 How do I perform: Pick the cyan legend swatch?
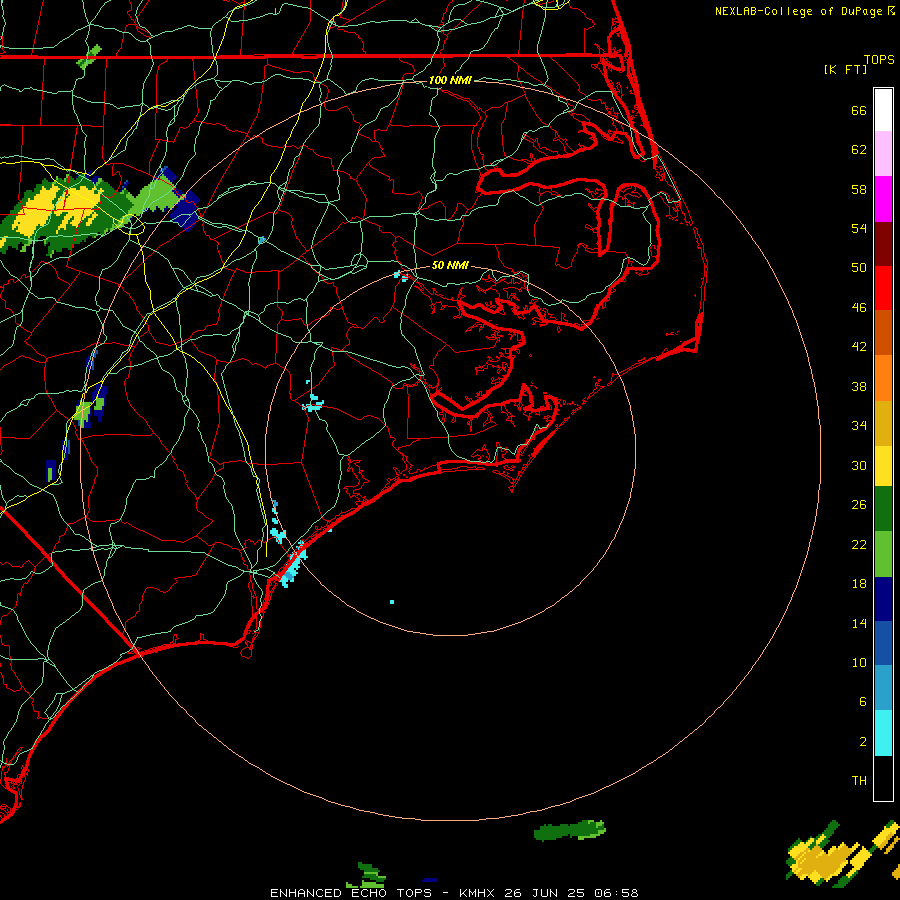point(883,733)
